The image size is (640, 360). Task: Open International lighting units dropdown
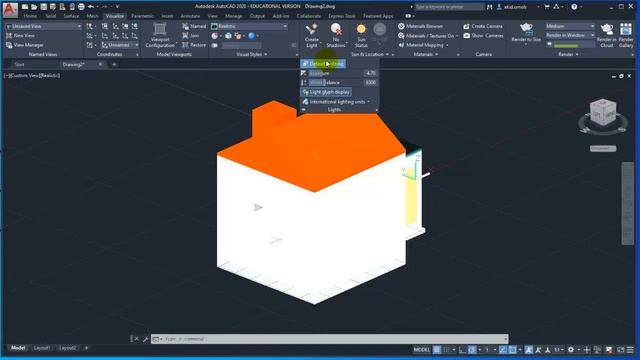pyautogui.click(x=336, y=102)
